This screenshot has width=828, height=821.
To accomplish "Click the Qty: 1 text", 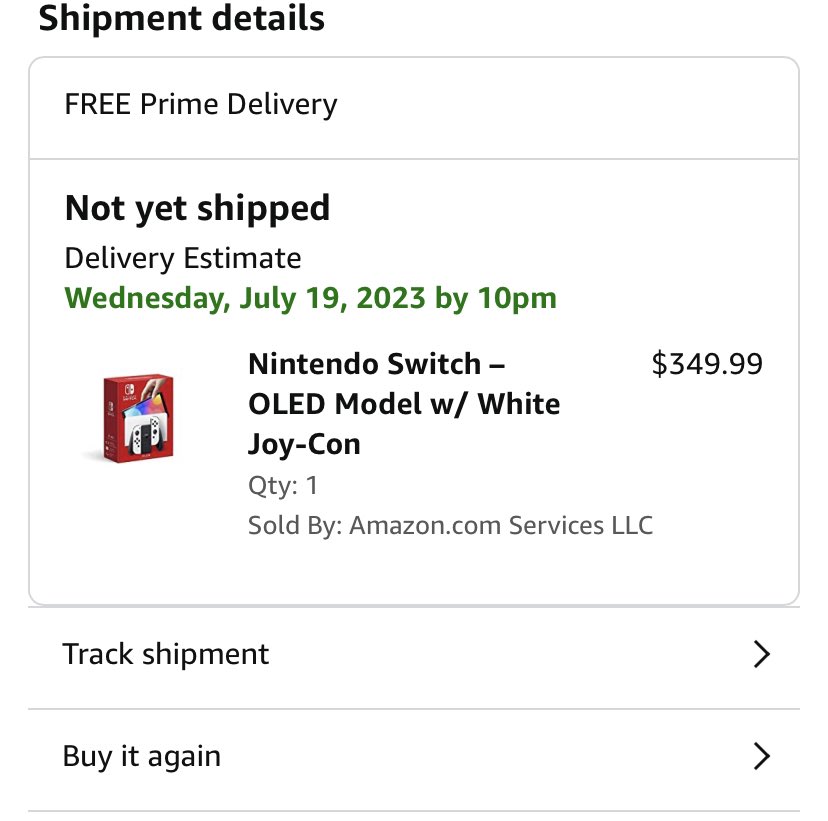I will pyautogui.click(x=283, y=486).
